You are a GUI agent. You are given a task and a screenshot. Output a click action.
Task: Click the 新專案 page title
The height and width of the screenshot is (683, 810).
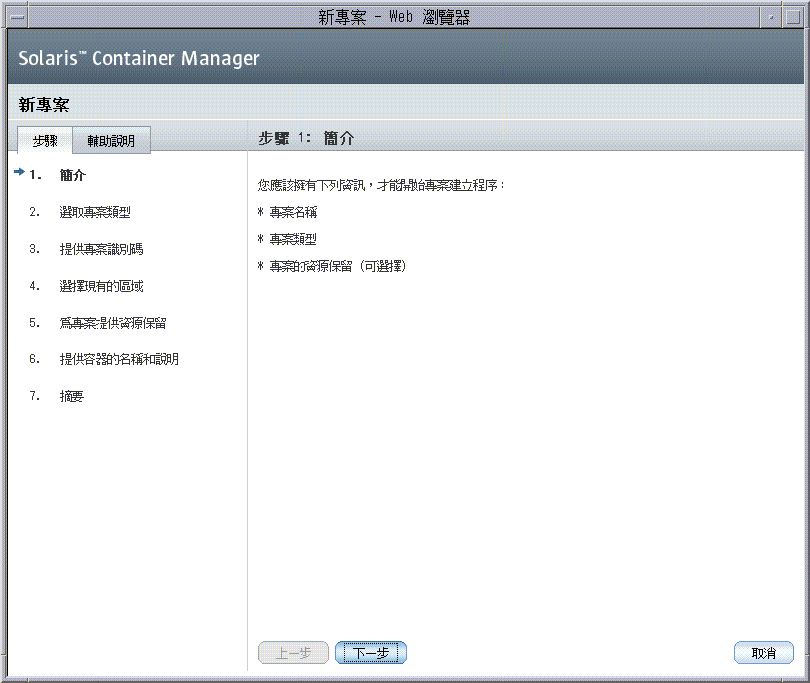pos(44,105)
